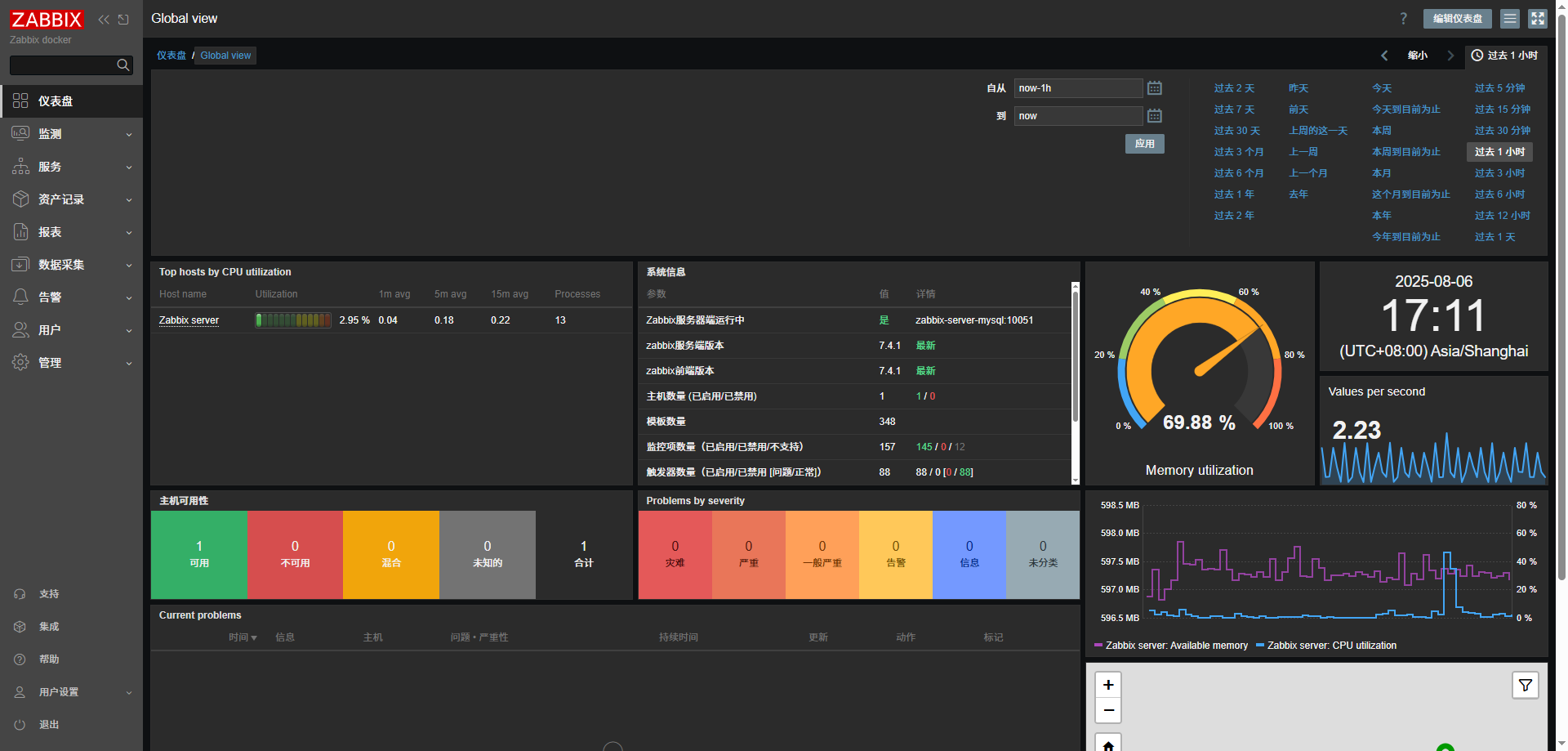Click the 退出 sign out icon

tap(20, 725)
